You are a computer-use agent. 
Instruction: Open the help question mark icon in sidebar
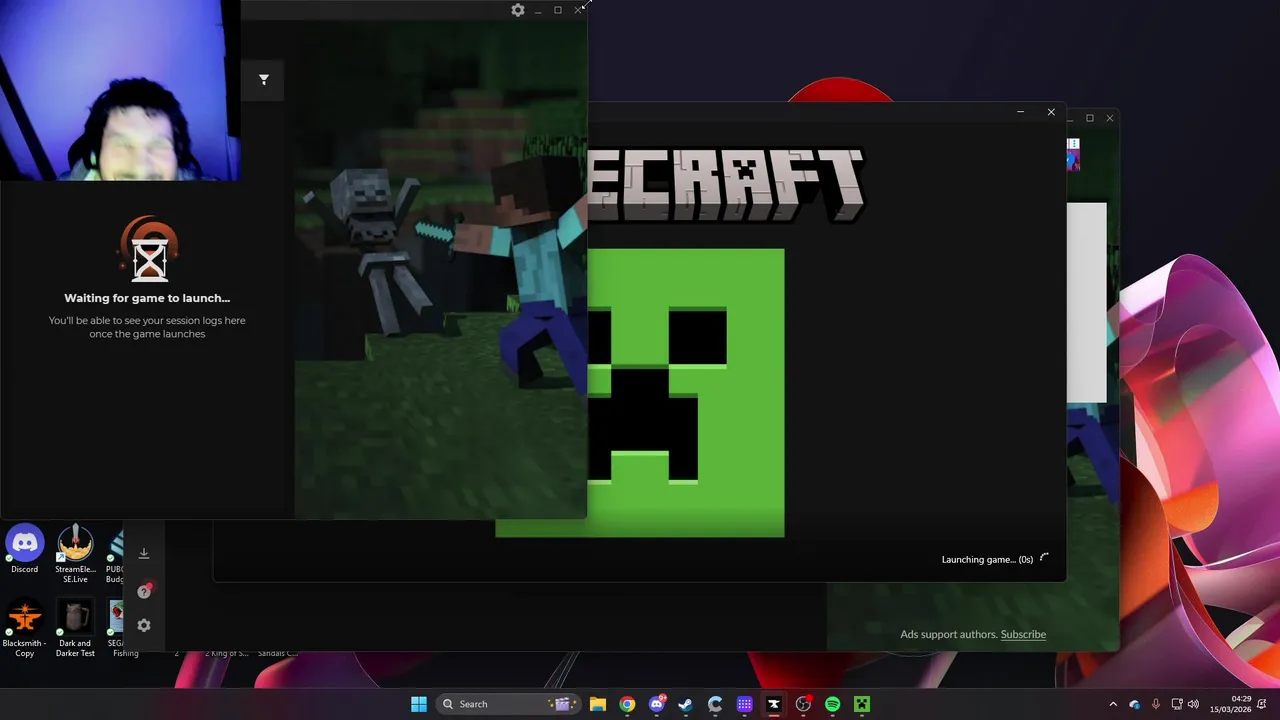coord(144,591)
